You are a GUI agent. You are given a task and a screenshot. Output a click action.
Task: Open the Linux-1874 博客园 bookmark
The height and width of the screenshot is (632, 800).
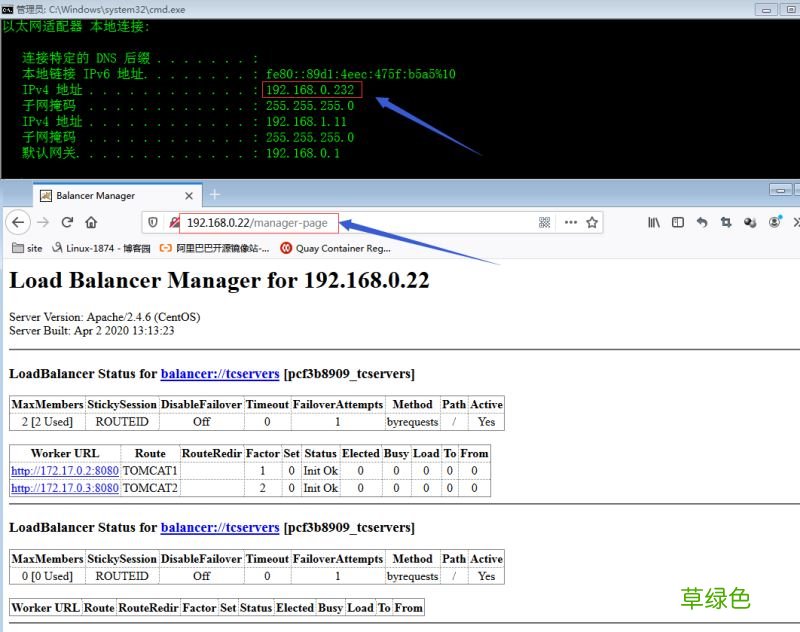coord(102,248)
